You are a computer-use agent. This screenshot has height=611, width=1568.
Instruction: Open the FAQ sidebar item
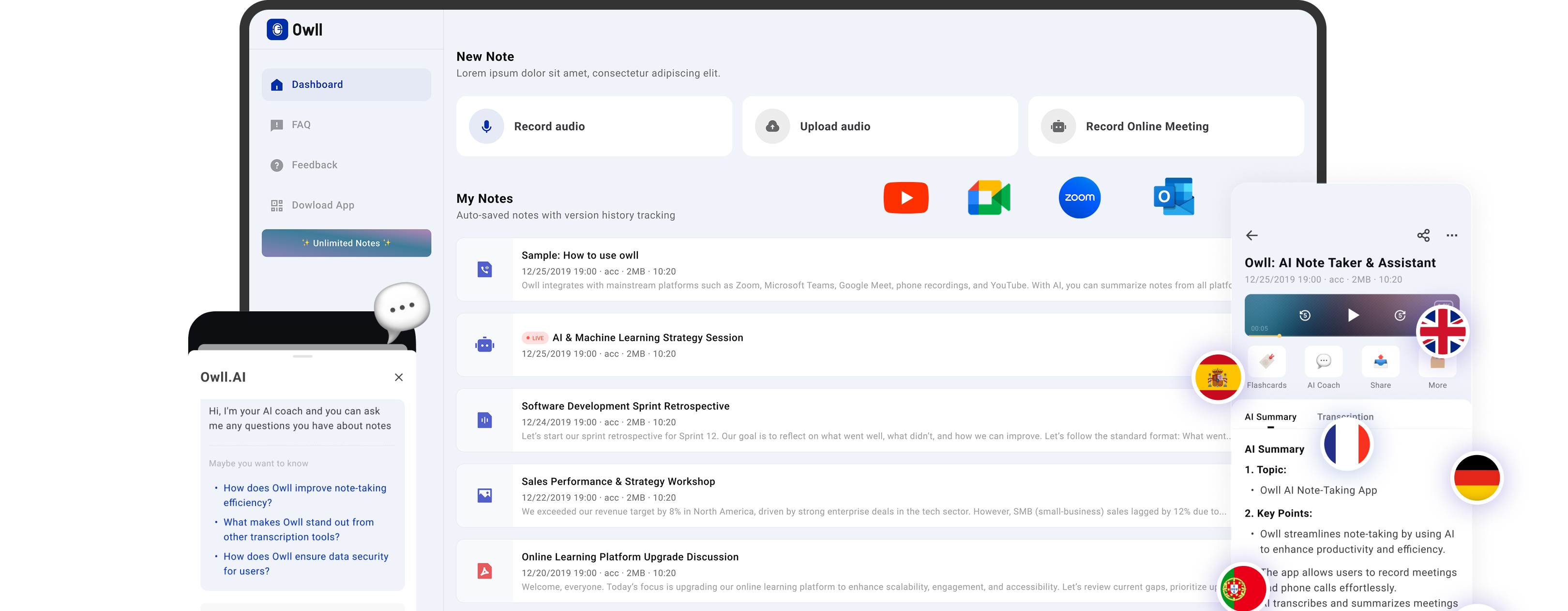click(347, 125)
